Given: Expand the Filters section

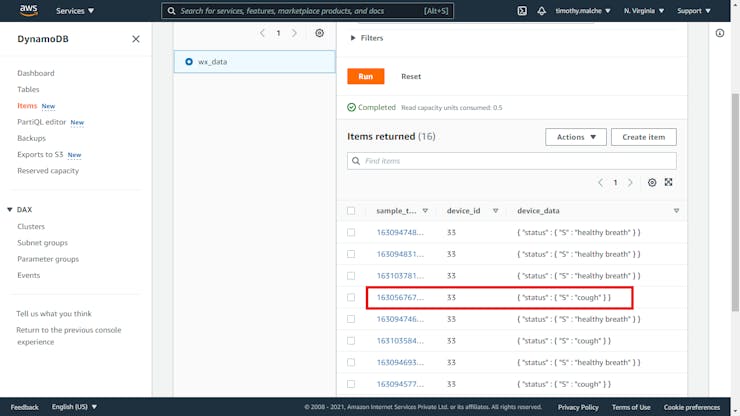Looking at the screenshot, I should (x=367, y=38).
